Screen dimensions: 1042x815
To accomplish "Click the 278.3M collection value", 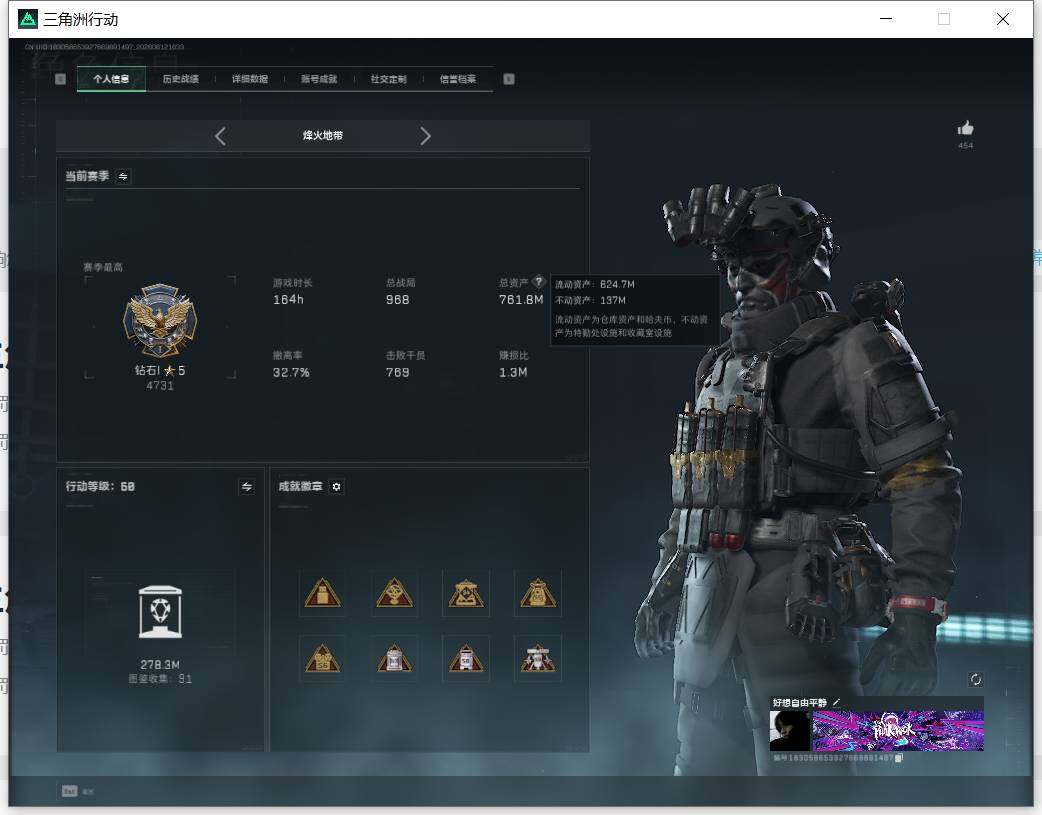I will (160, 665).
